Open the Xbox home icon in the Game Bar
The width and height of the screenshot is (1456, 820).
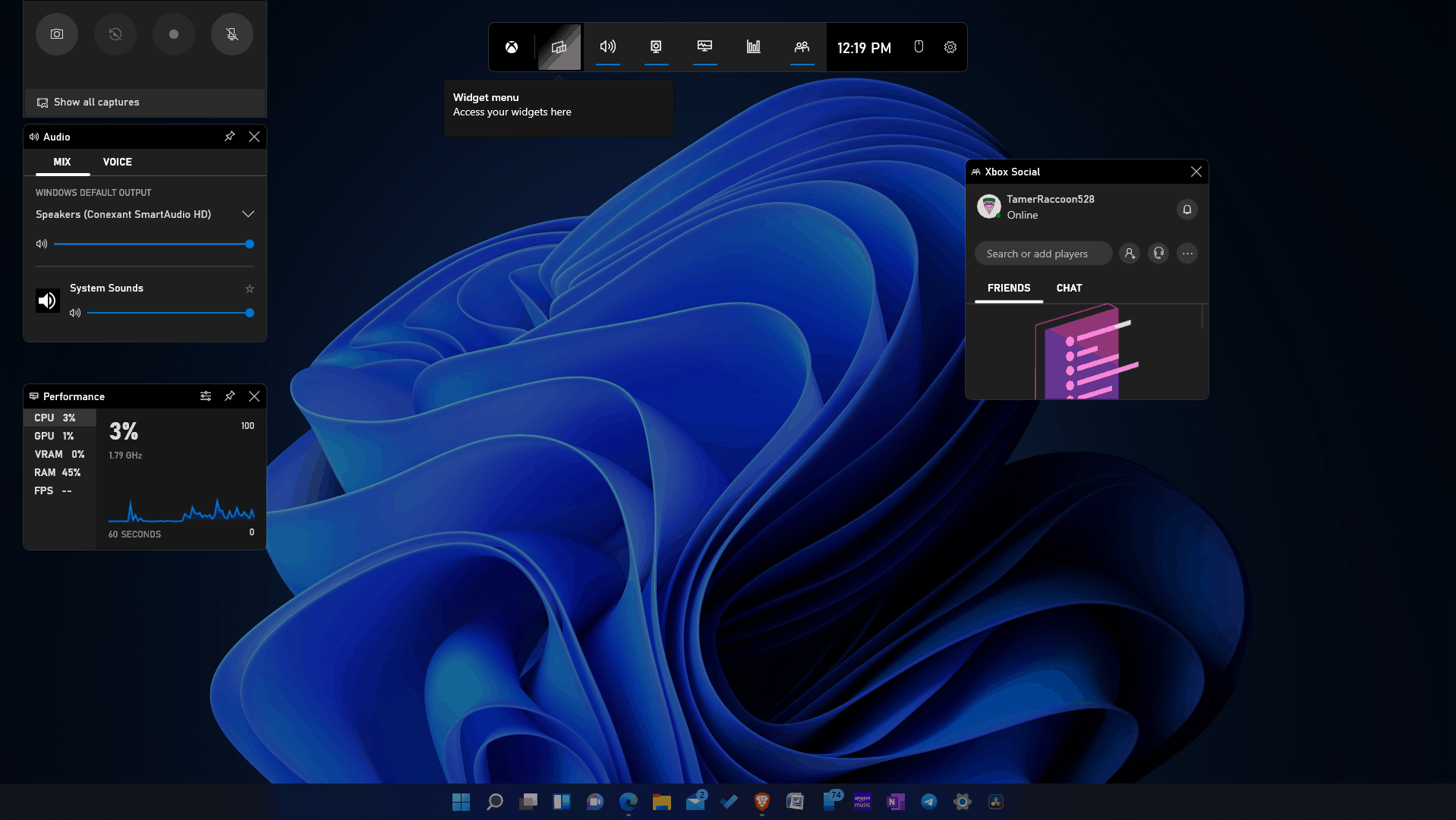512,47
